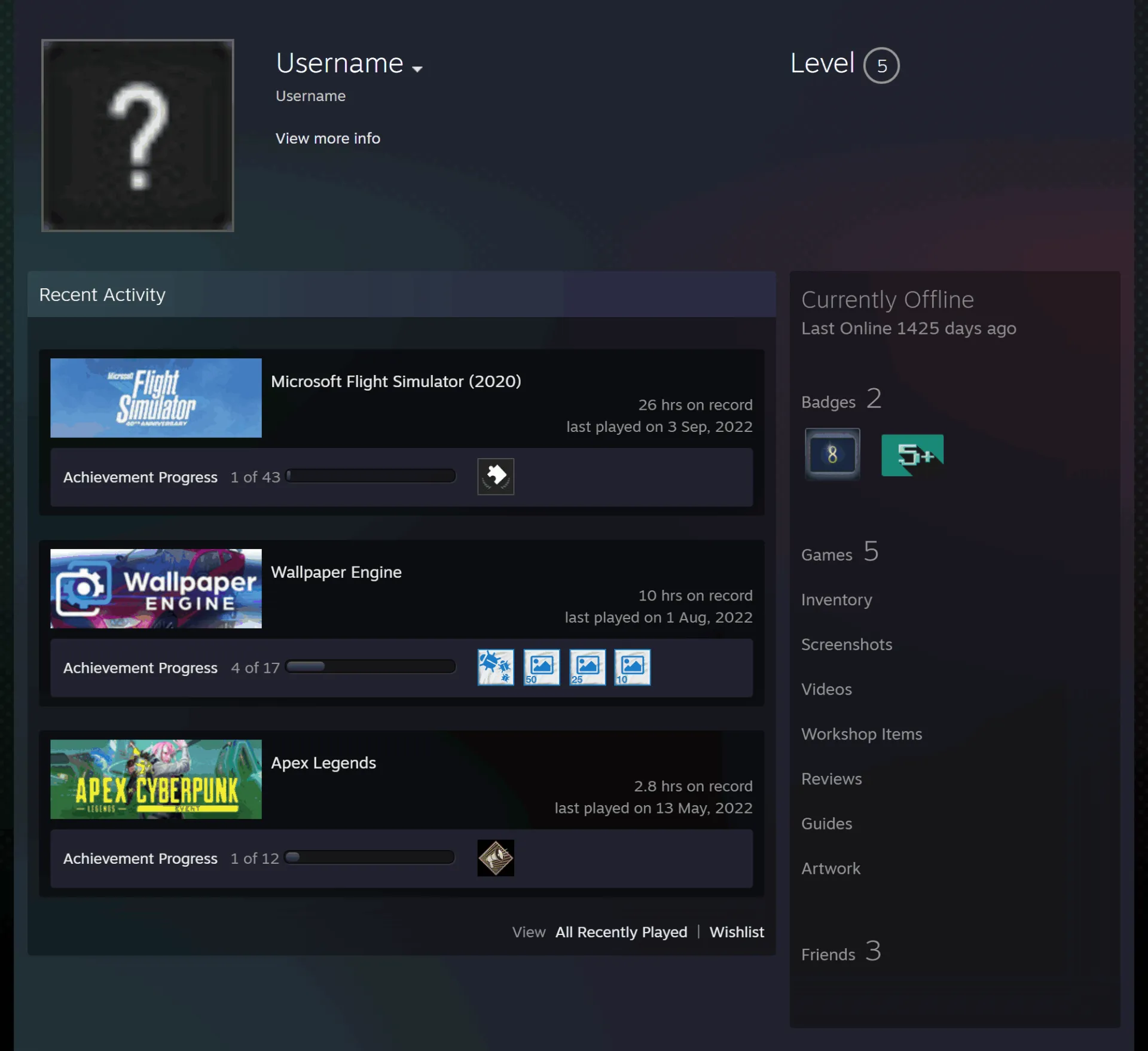
Task: Open Flight Simulator Achievement Progress 1 of 43
Action: [172, 477]
